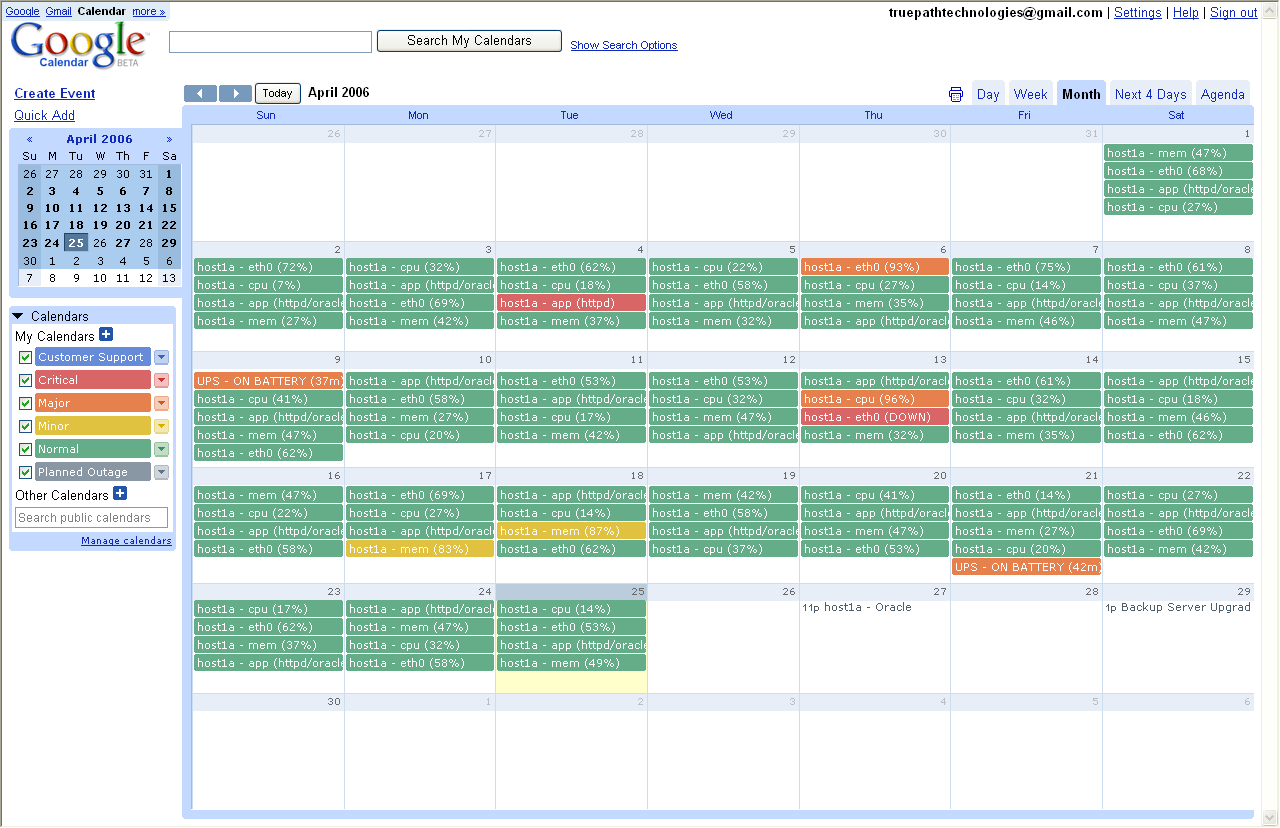Image resolution: width=1280 pixels, height=828 pixels.
Task: Click Show Search Options link
Action: pos(624,45)
